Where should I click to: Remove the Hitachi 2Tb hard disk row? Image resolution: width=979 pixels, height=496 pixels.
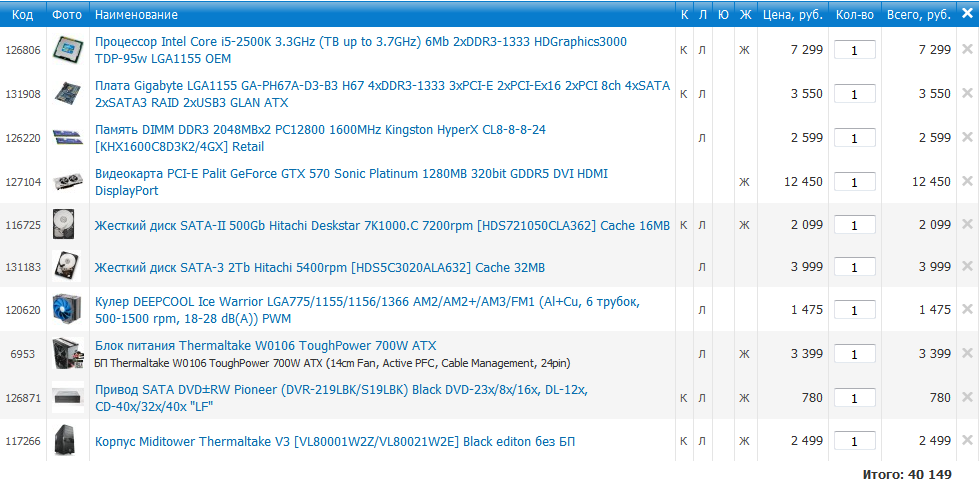(x=967, y=266)
